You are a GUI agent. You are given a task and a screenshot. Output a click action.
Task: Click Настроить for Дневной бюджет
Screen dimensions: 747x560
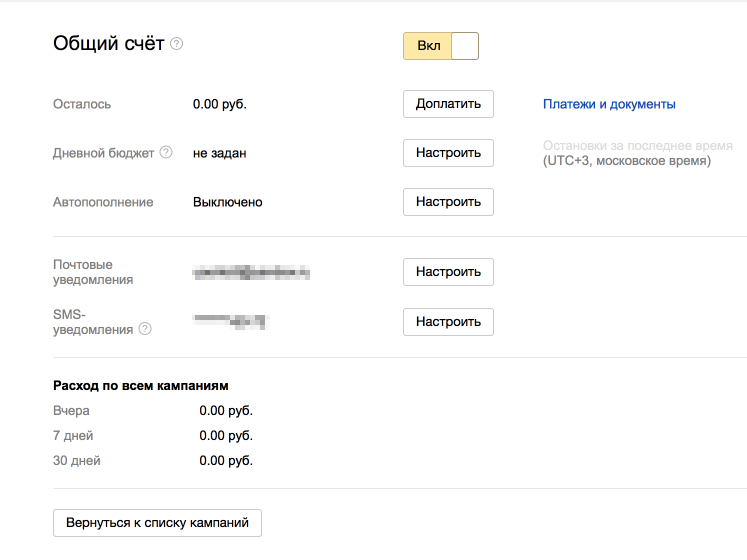click(x=448, y=153)
